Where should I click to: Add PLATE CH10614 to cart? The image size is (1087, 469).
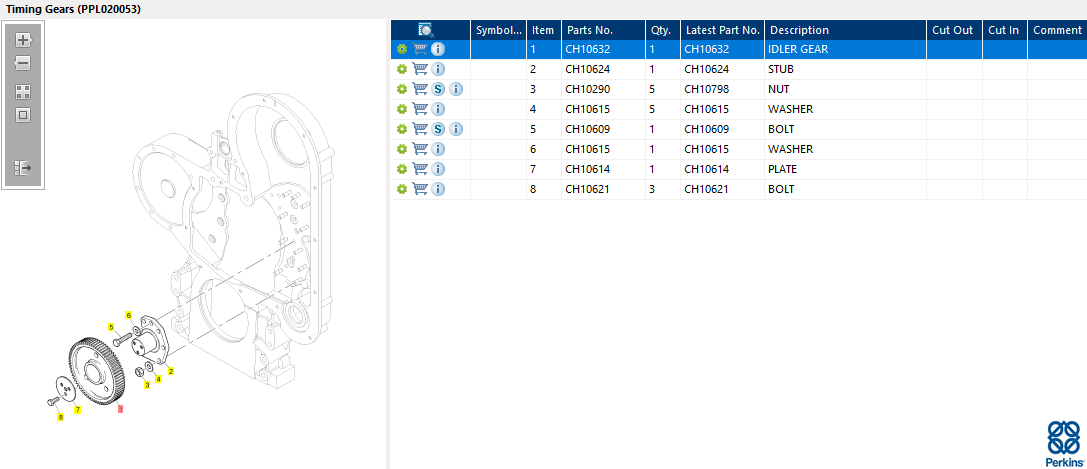pos(419,169)
